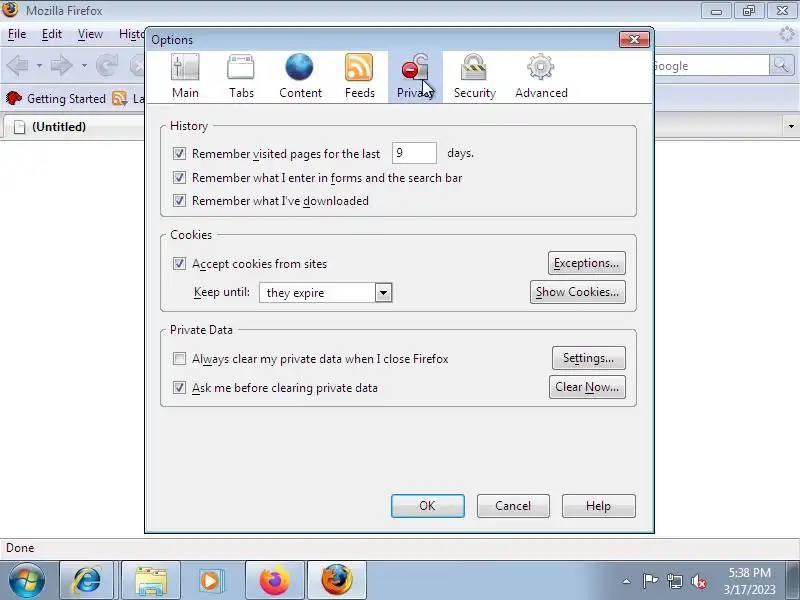This screenshot has width=800, height=600.
Task: Click the Google search box
Action: tap(710, 65)
